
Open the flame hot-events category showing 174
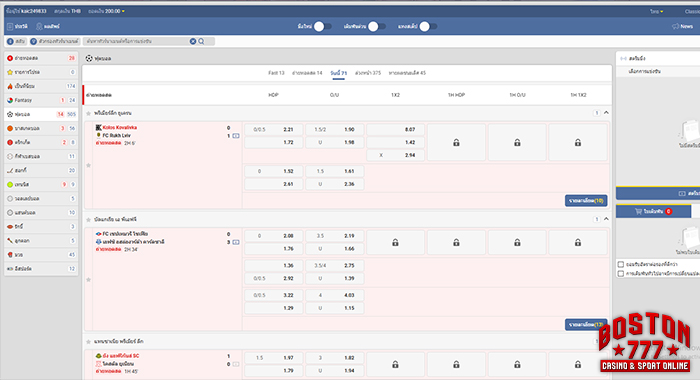41,86
